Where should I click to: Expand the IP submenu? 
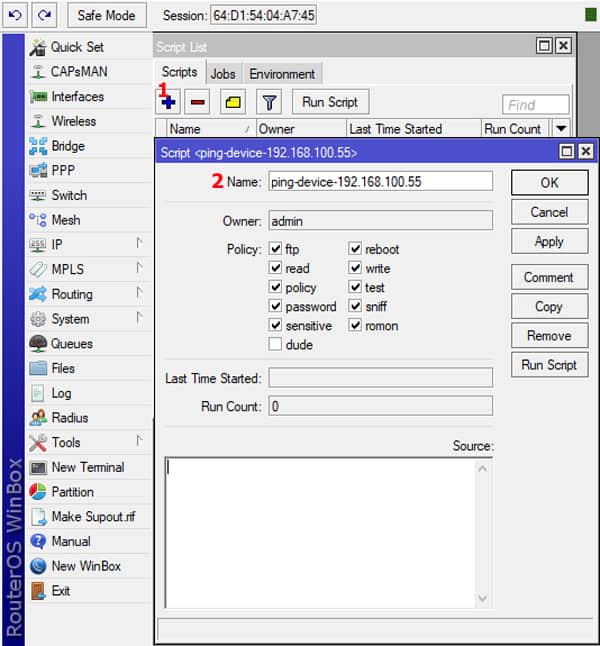[139, 244]
